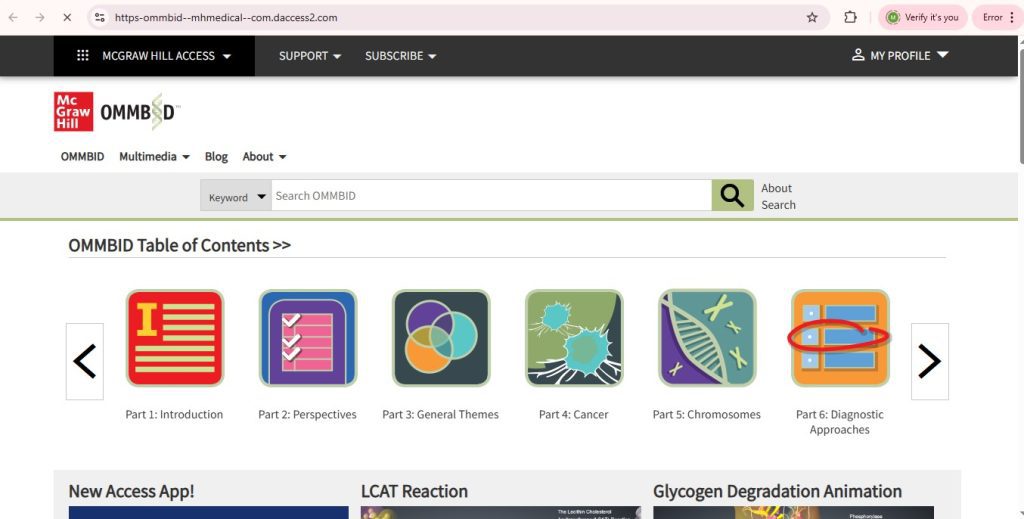Image resolution: width=1024 pixels, height=519 pixels.
Task: Click the My Profile user icon
Action: [x=858, y=55]
